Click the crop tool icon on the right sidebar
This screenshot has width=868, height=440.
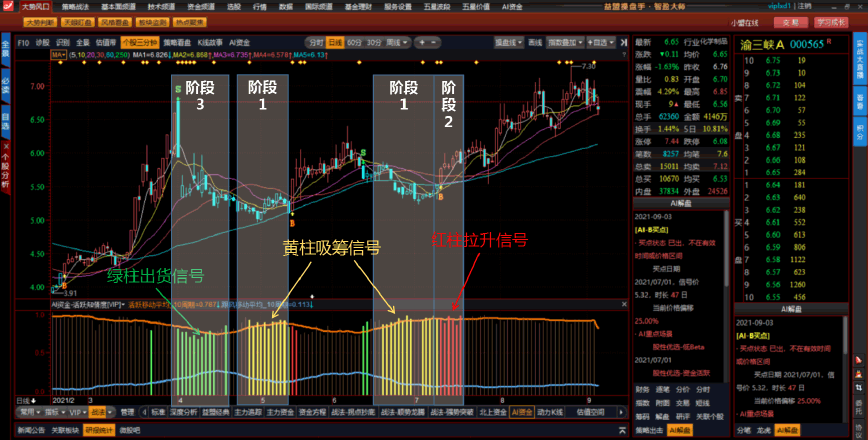point(859,388)
